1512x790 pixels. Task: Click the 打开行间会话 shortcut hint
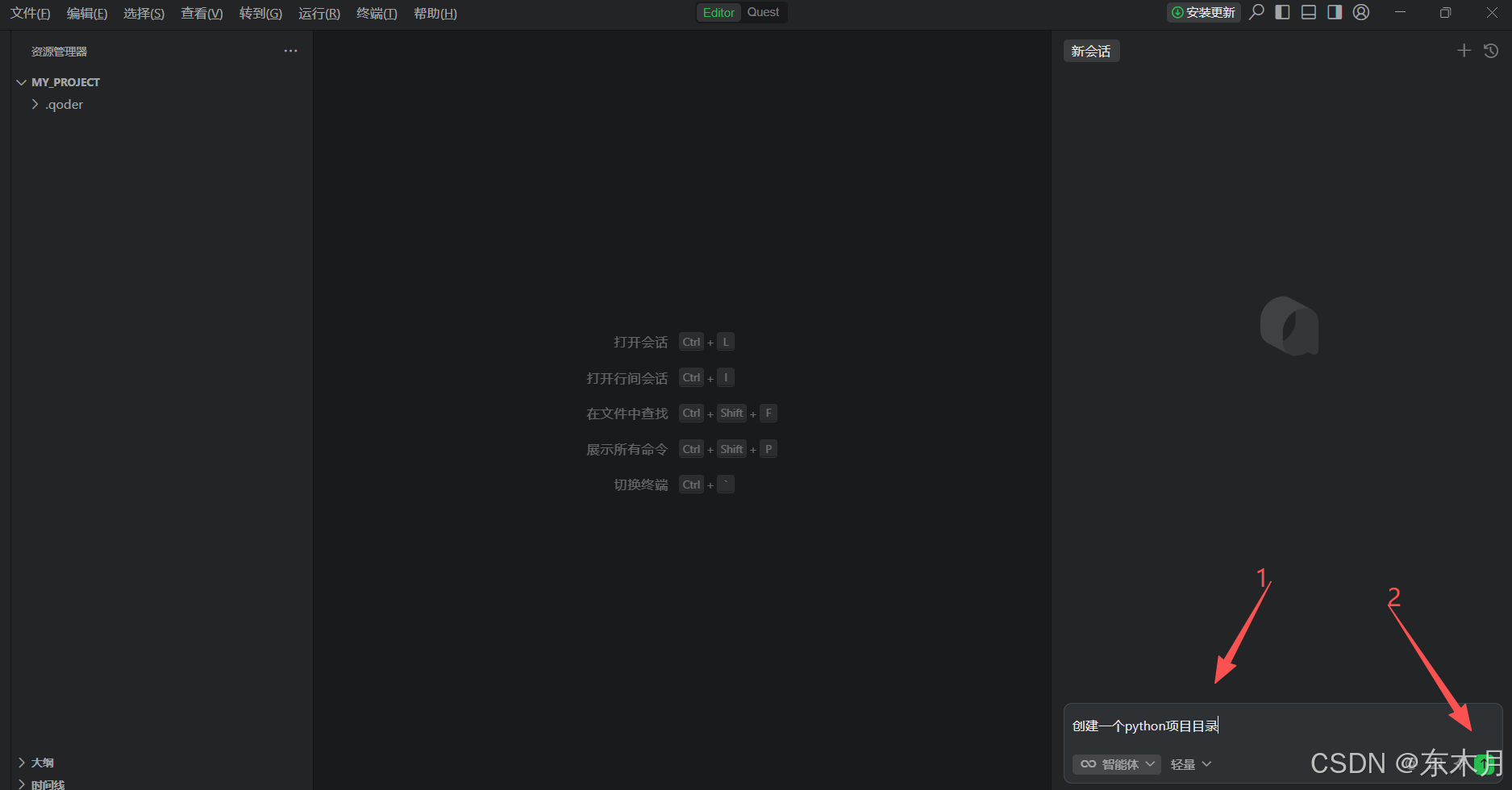coord(627,378)
